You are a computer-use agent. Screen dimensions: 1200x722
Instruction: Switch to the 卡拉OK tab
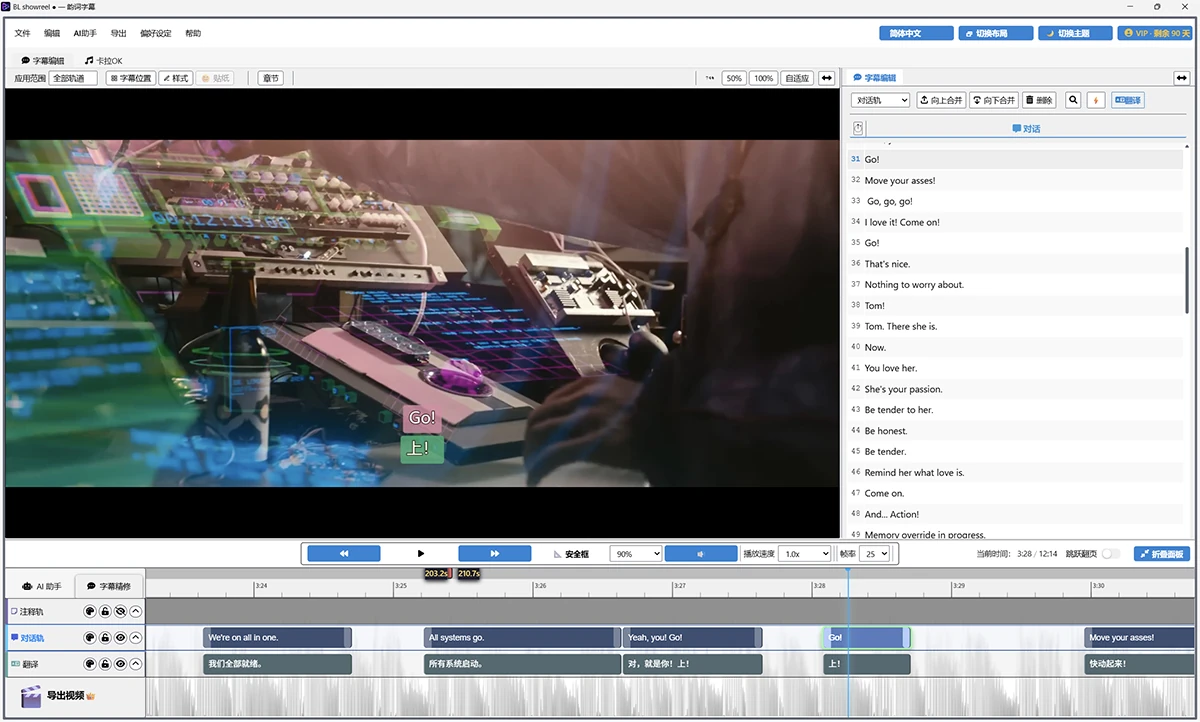[x=104, y=61]
